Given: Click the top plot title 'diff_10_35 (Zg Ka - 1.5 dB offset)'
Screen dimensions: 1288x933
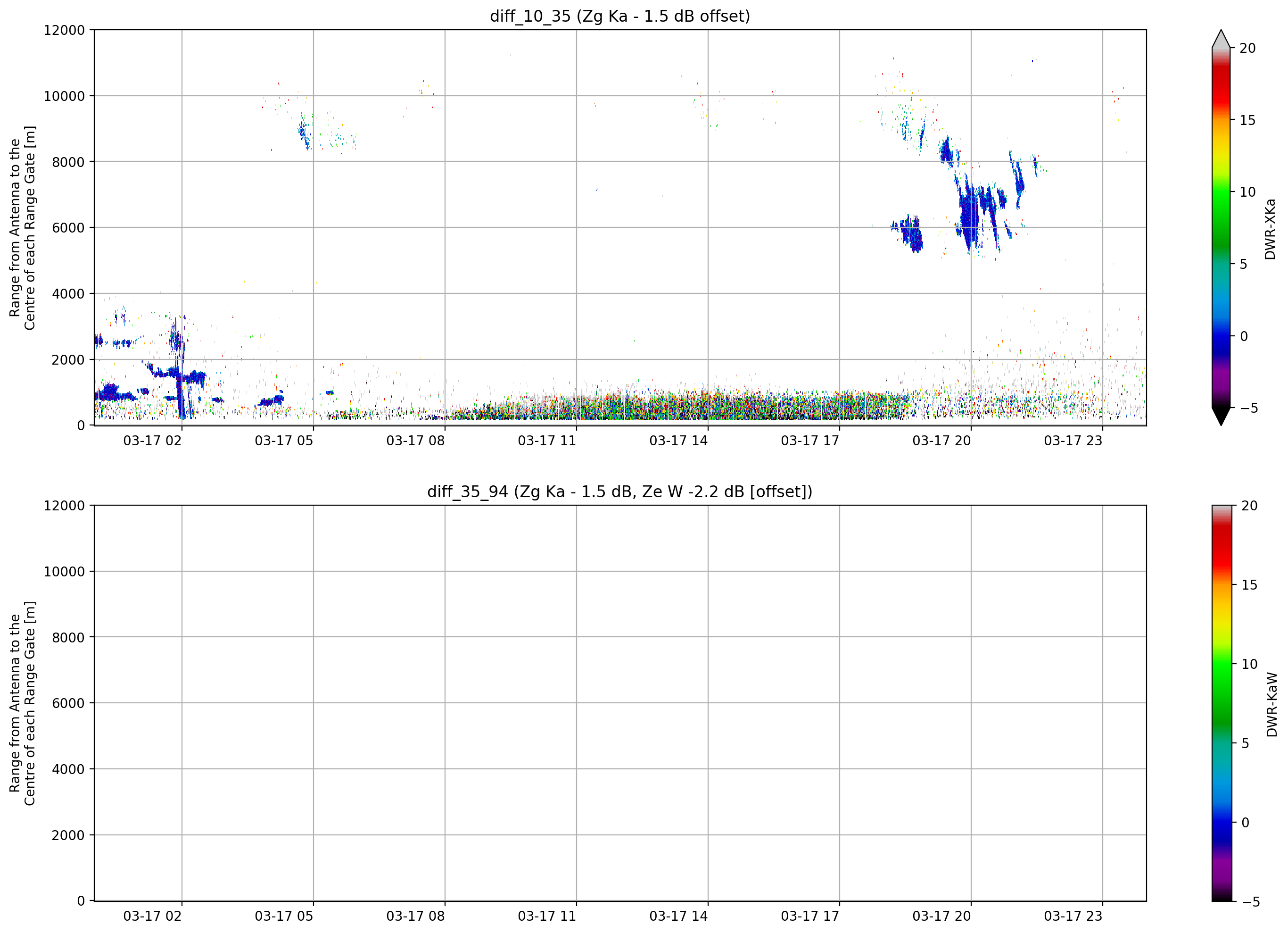Looking at the screenshot, I should 619,16.
